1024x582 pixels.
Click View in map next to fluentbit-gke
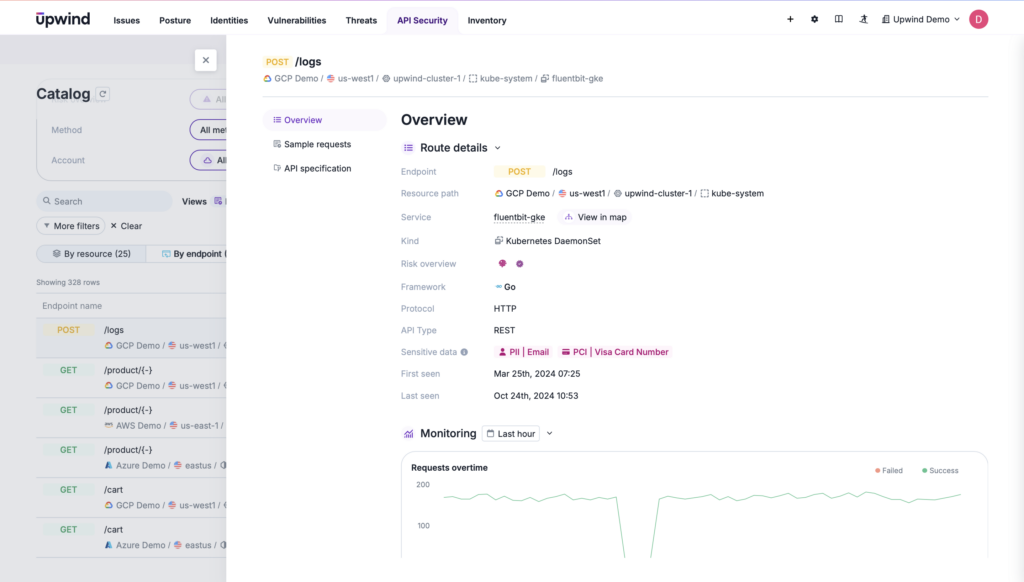coord(595,216)
